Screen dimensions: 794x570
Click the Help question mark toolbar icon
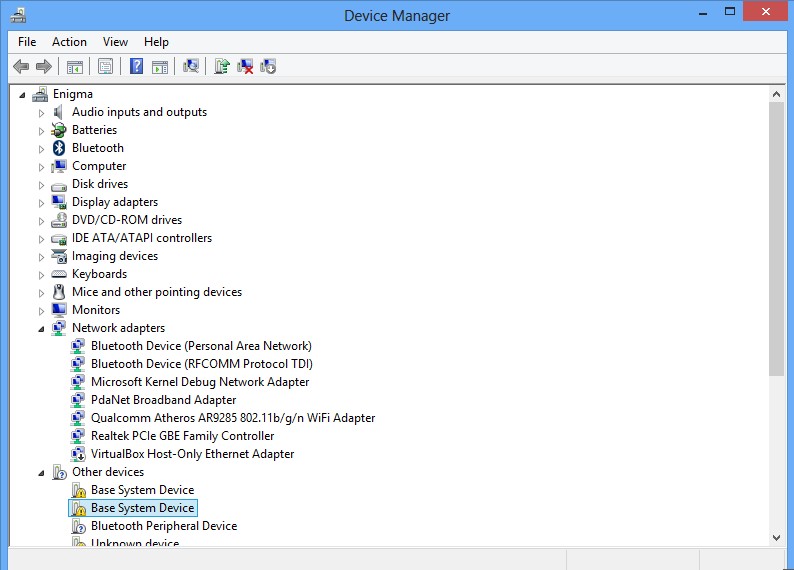click(x=136, y=67)
